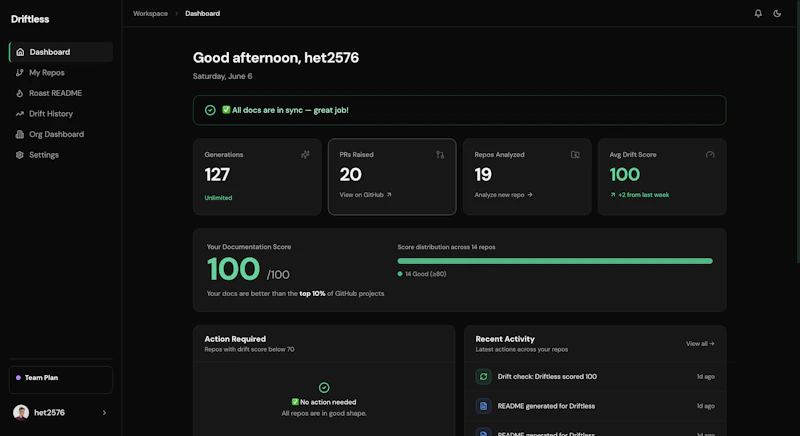
Task: Click the My Repos branch icon
Action: [19, 72]
